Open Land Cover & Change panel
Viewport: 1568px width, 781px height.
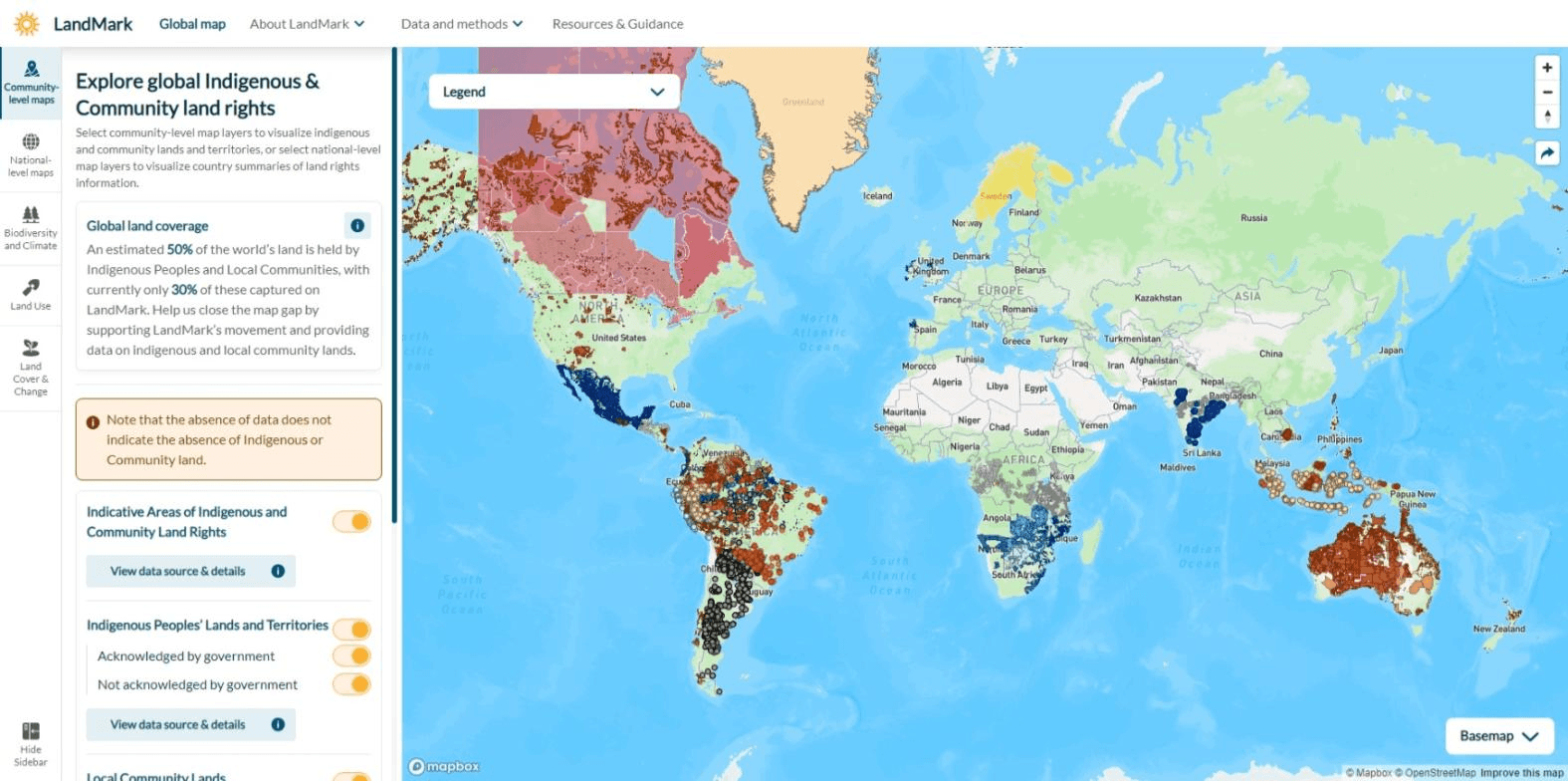tap(31, 366)
